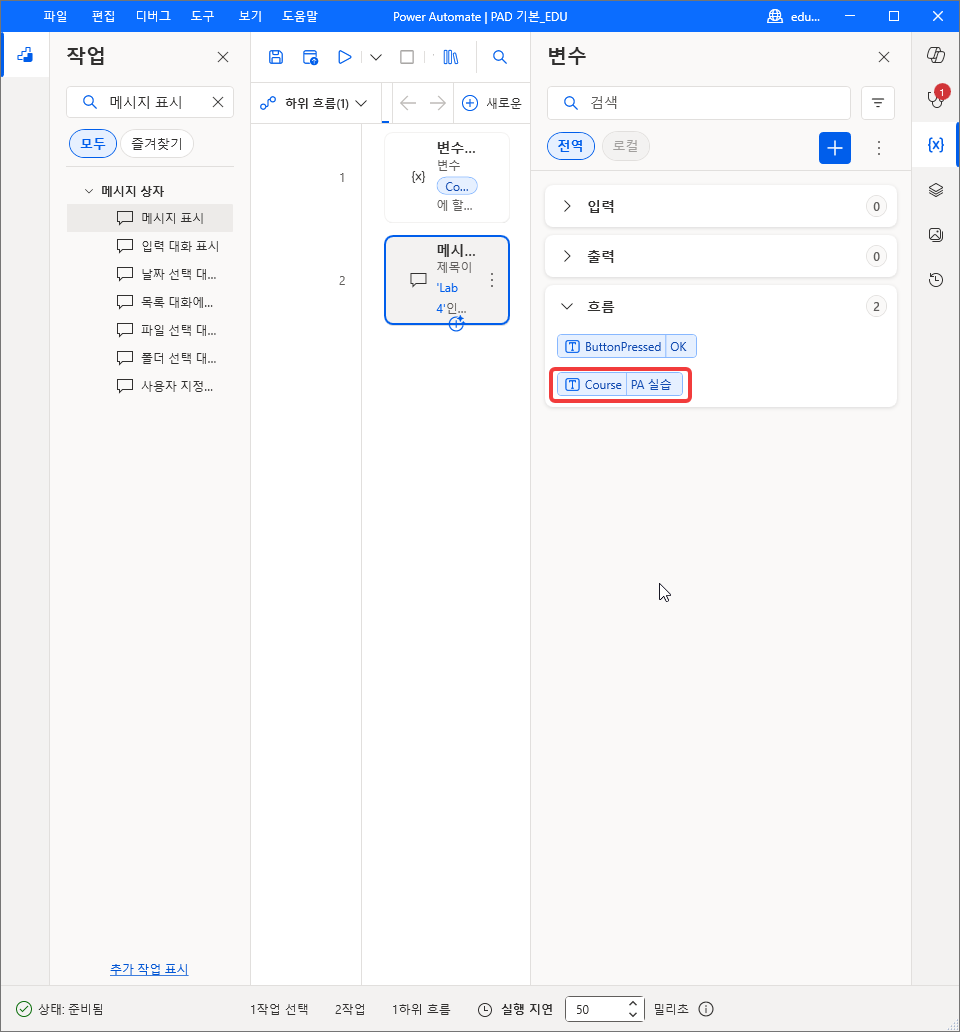Run the flow with the play button
The image size is (960, 1032).
[344, 57]
